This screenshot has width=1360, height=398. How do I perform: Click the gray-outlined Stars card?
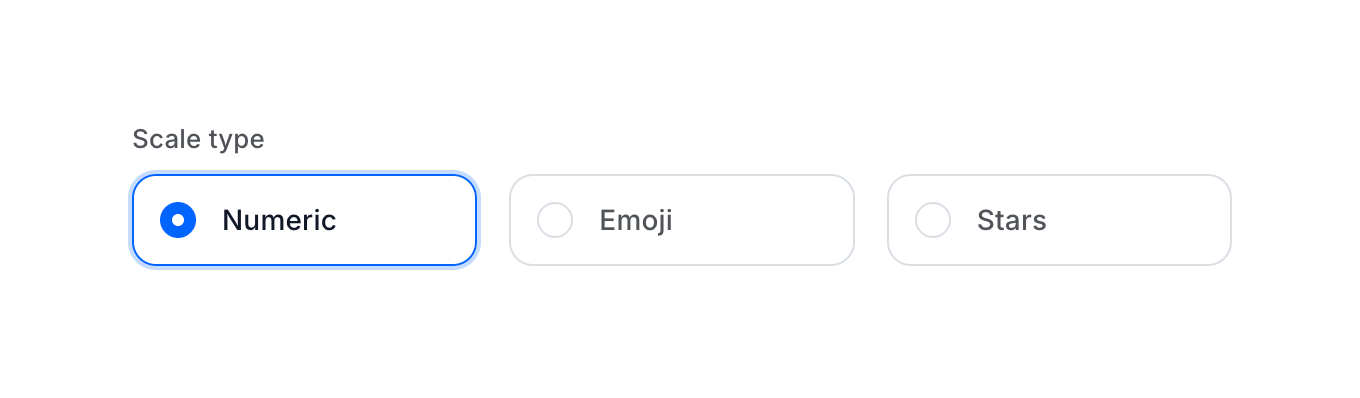[1059, 220]
